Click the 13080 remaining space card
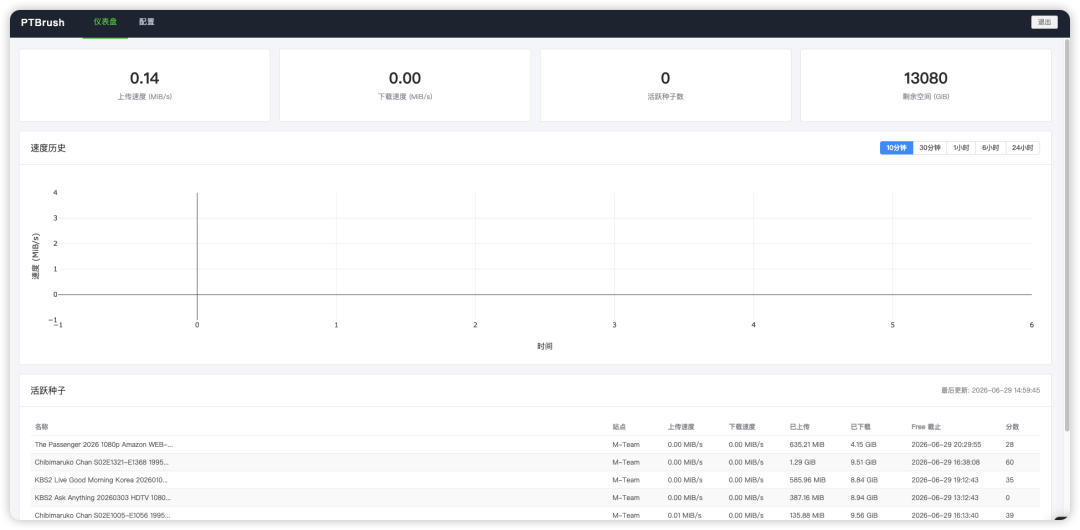 pyautogui.click(x=926, y=85)
